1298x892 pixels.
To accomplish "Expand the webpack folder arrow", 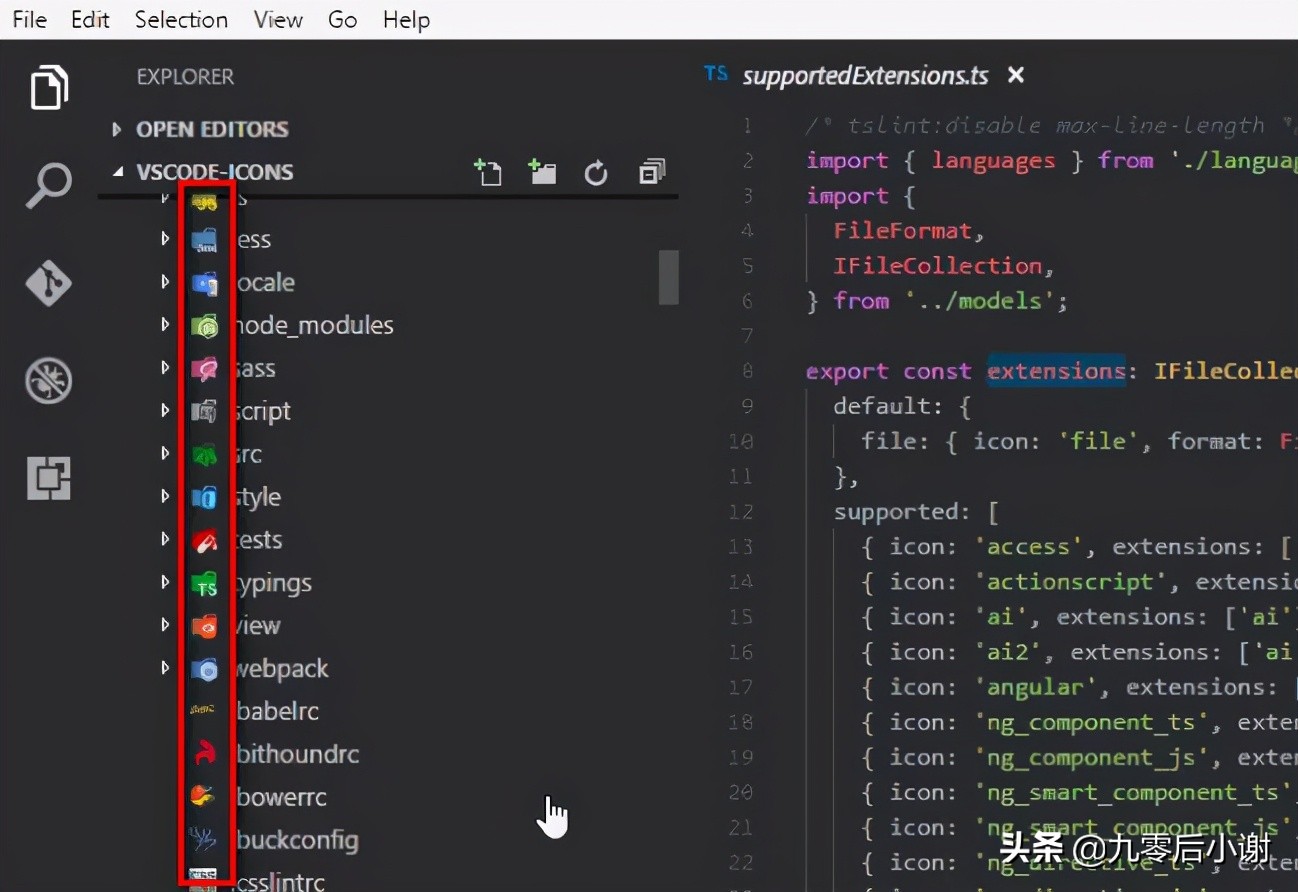I will [x=165, y=668].
